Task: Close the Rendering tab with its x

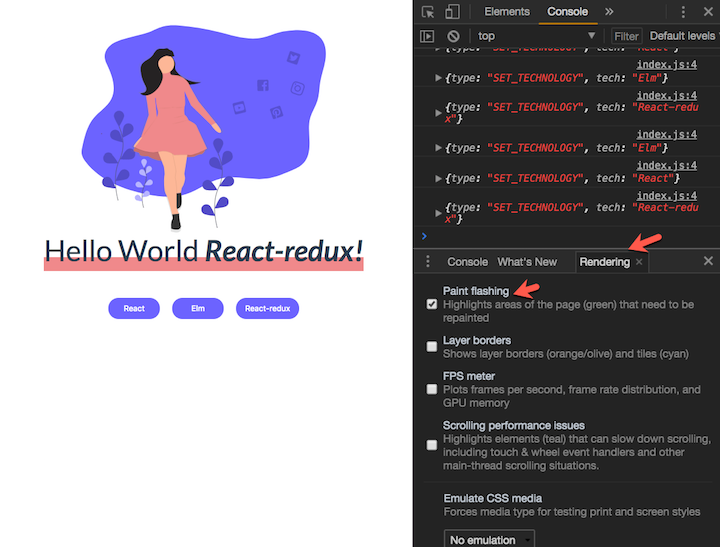Action: (640, 262)
